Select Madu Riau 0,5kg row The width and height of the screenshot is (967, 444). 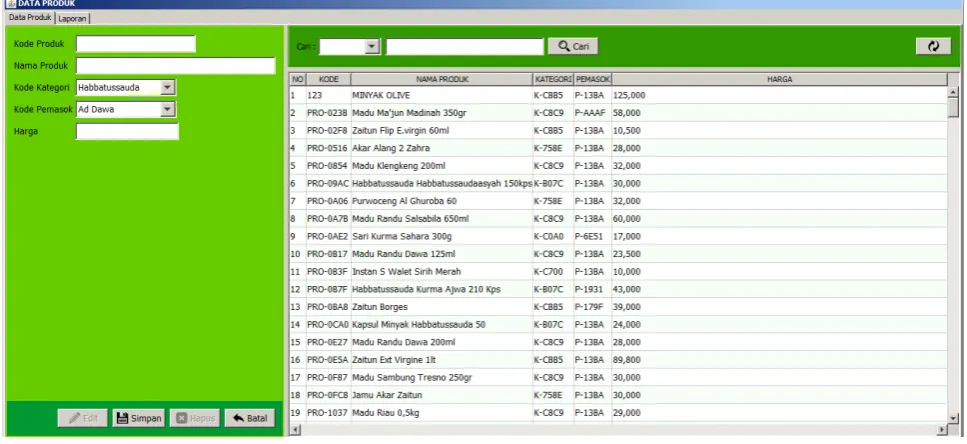tap(619, 413)
